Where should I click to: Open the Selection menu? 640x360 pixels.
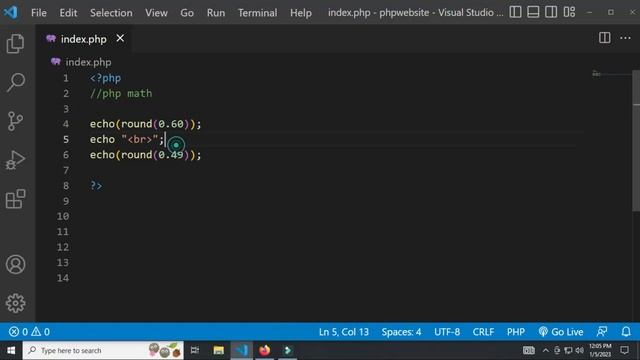click(111, 13)
